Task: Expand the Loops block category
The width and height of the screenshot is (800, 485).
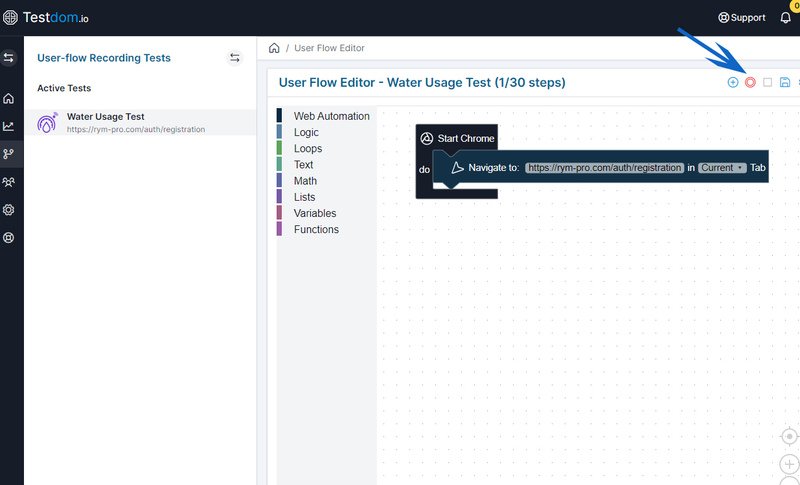Action: [310, 148]
